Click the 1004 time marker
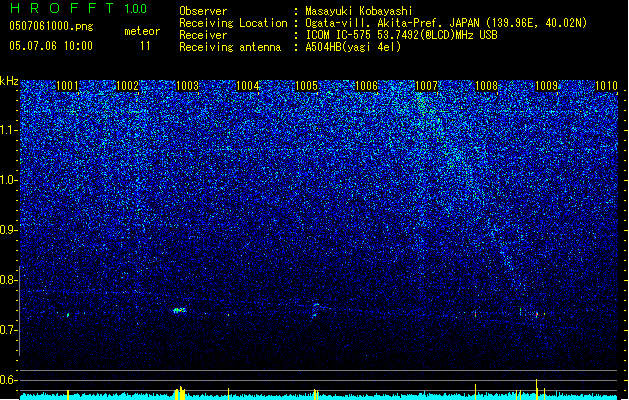This screenshot has height=400, width=629. (248, 85)
